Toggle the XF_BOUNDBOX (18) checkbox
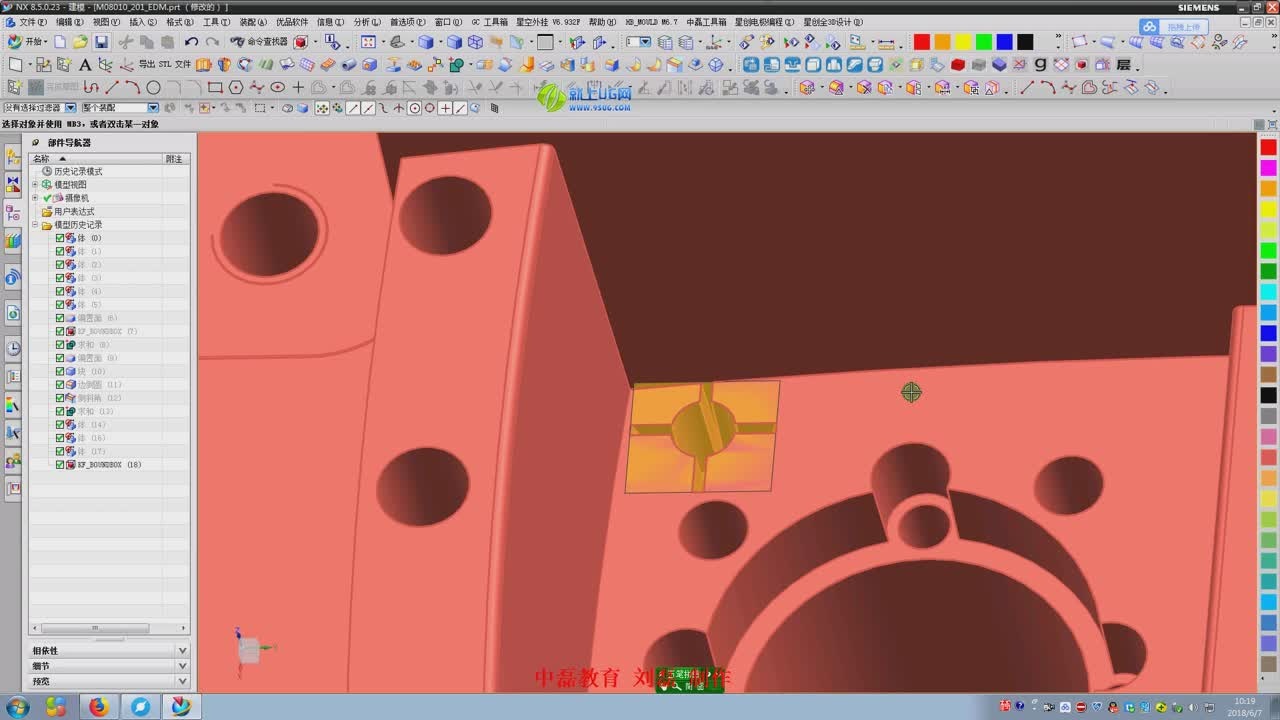This screenshot has width=1280, height=720. [60, 465]
